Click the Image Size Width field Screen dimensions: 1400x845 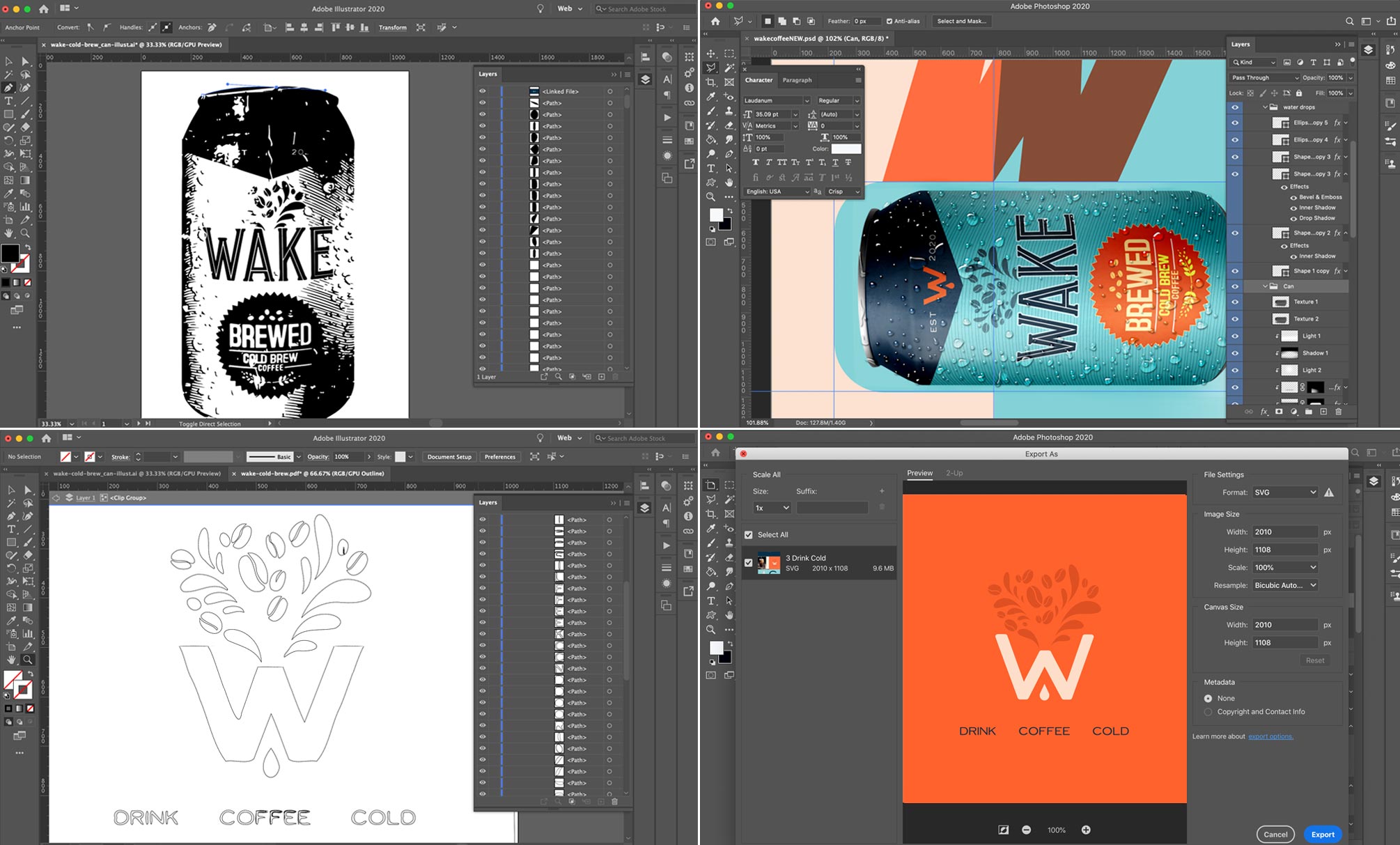1285,532
